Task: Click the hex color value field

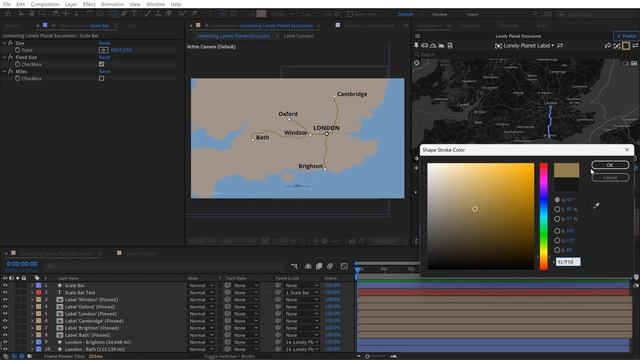Action: click(x=568, y=262)
